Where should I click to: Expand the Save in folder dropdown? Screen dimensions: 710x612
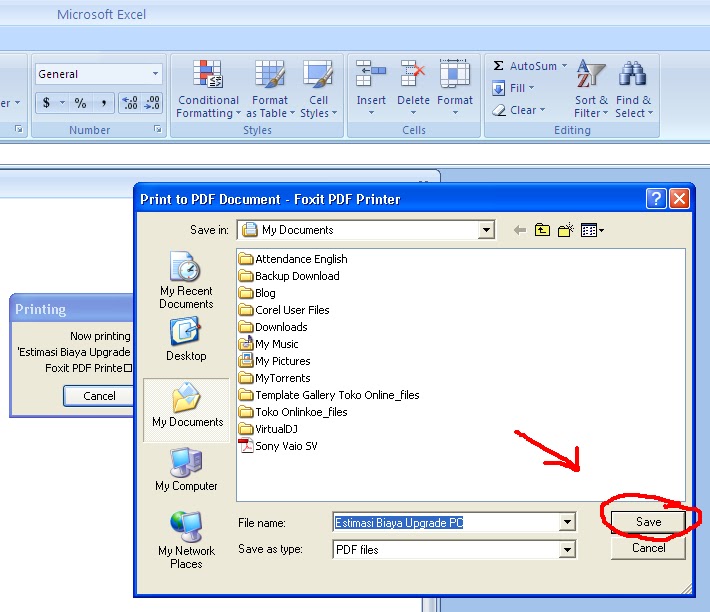pyautogui.click(x=486, y=230)
